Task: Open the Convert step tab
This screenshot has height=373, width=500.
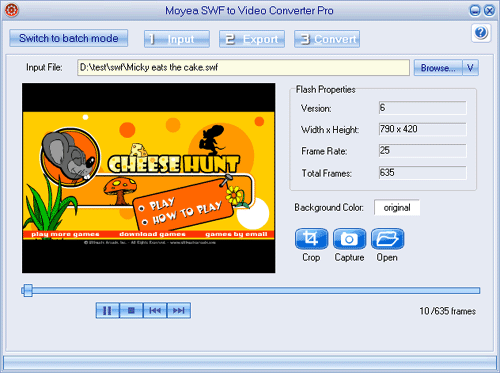Action: click(x=327, y=39)
